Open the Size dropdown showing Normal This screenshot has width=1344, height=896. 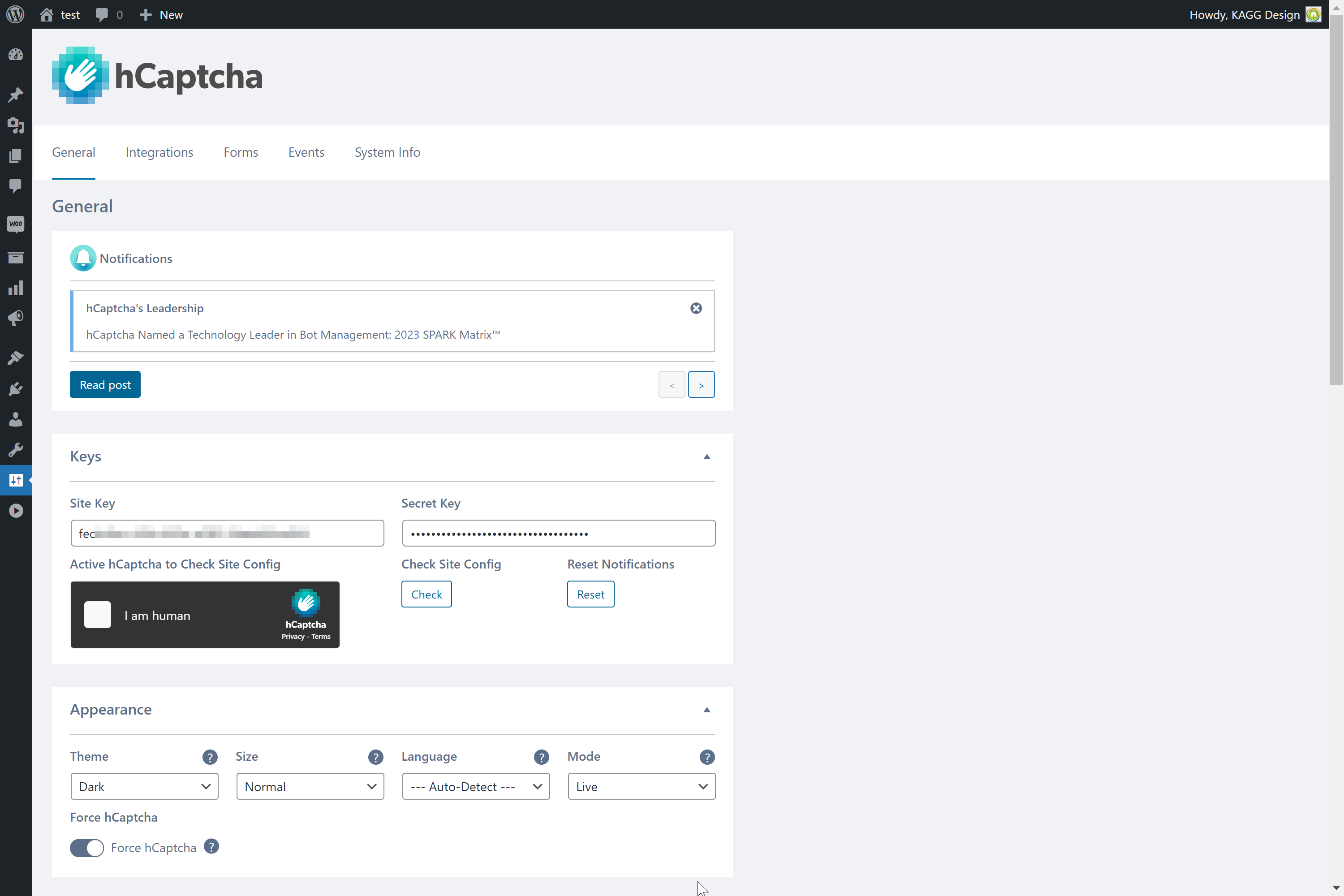pos(310,786)
